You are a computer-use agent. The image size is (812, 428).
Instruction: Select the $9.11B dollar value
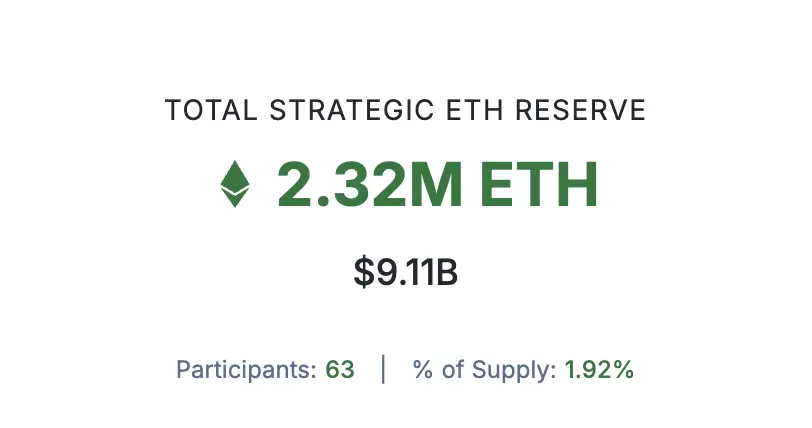(x=405, y=273)
